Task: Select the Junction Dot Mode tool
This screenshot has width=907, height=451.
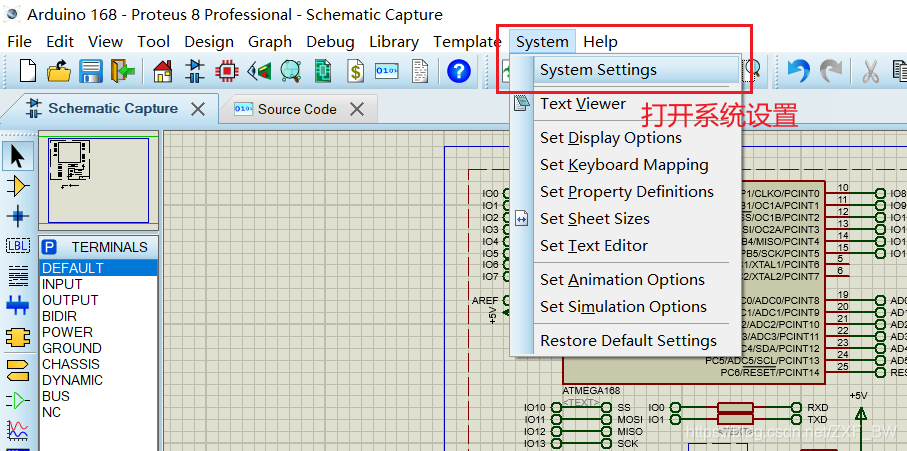Action: tap(18, 216)
